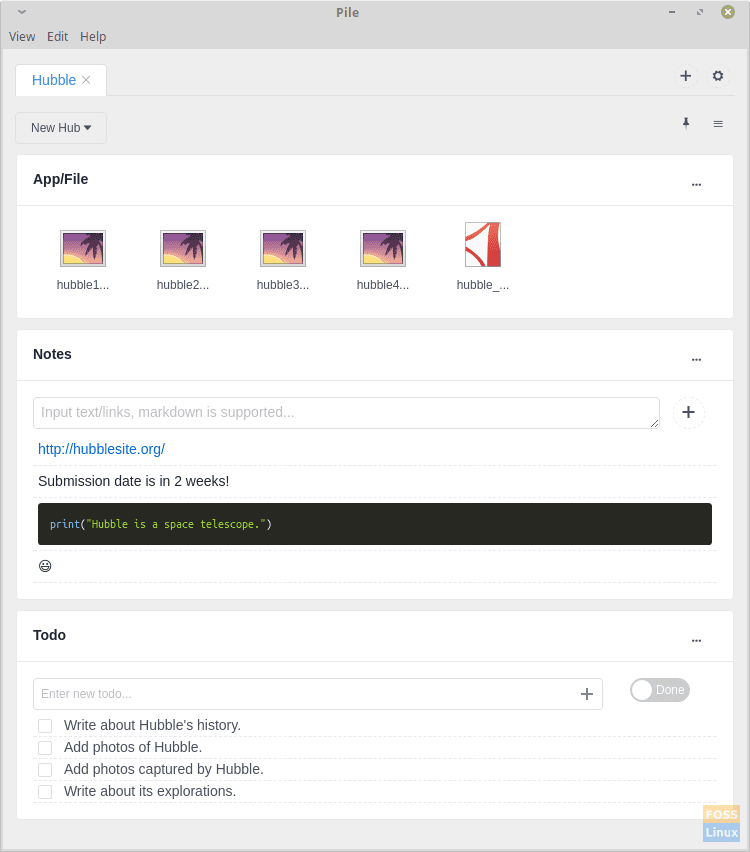Click the App/File hub title
Screen dimensions: 750x852
point(60,179)
